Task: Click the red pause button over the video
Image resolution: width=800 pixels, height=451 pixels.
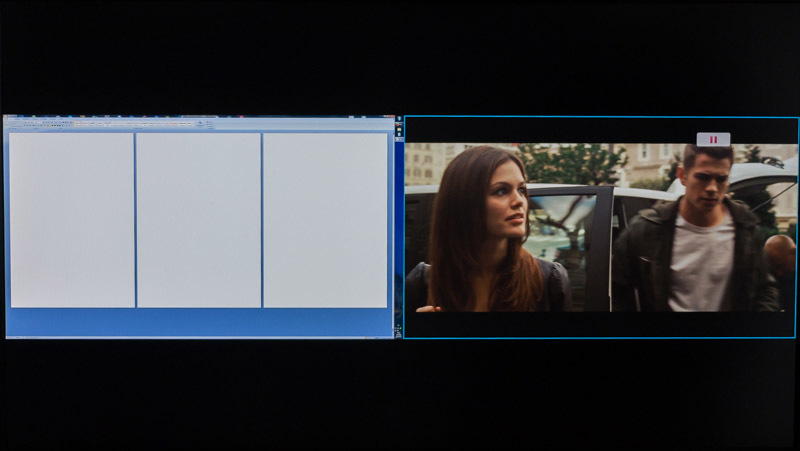Action: coord(713,139)
